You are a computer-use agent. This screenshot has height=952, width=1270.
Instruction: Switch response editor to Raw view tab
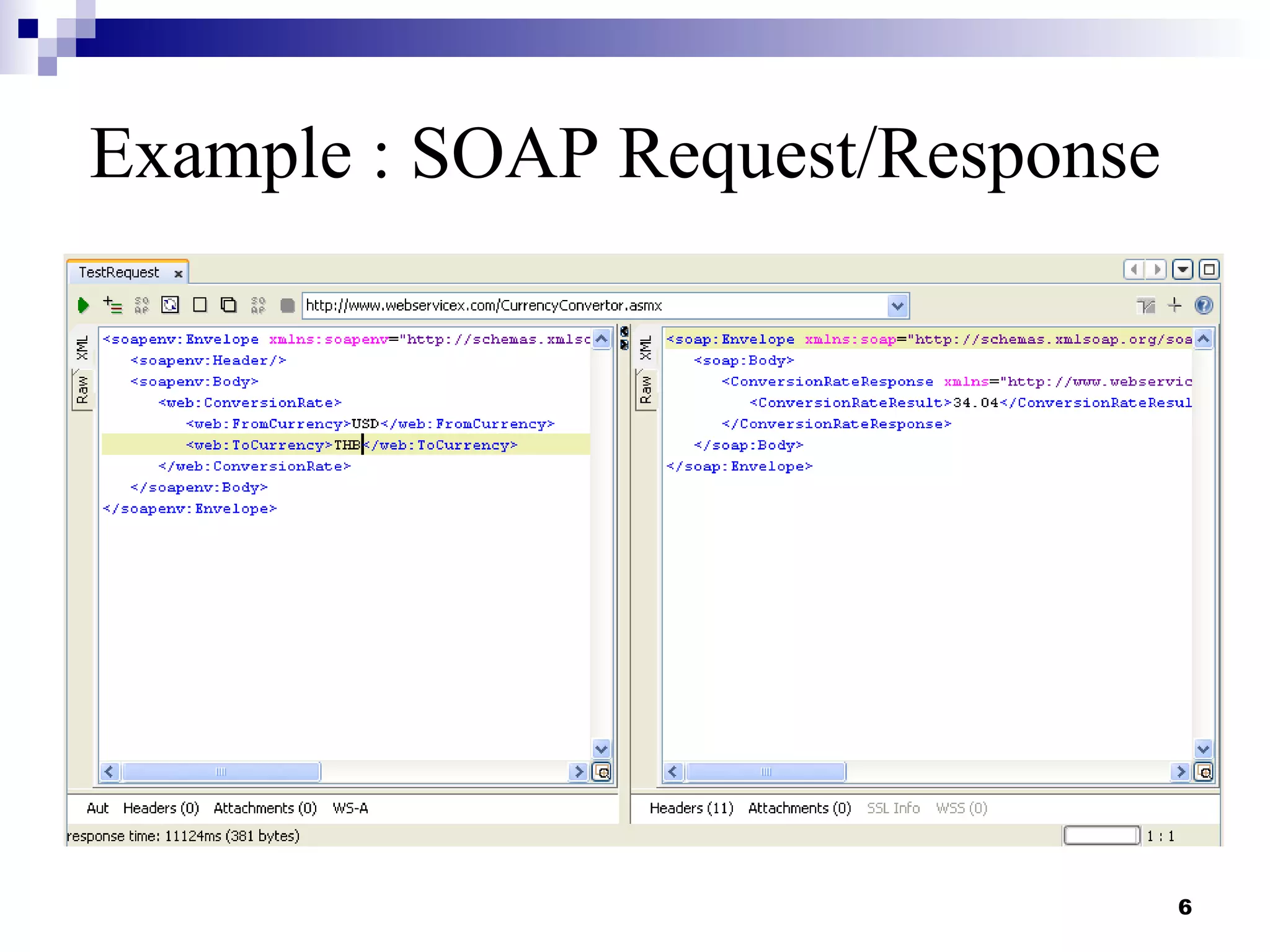[x=646, y=389]
